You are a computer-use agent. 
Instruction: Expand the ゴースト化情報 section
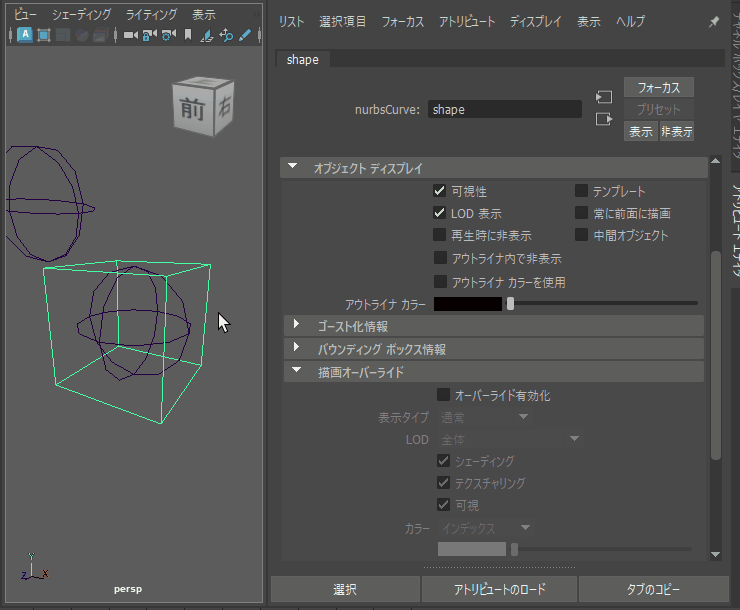pyautogui.click(x=297, y=325)
